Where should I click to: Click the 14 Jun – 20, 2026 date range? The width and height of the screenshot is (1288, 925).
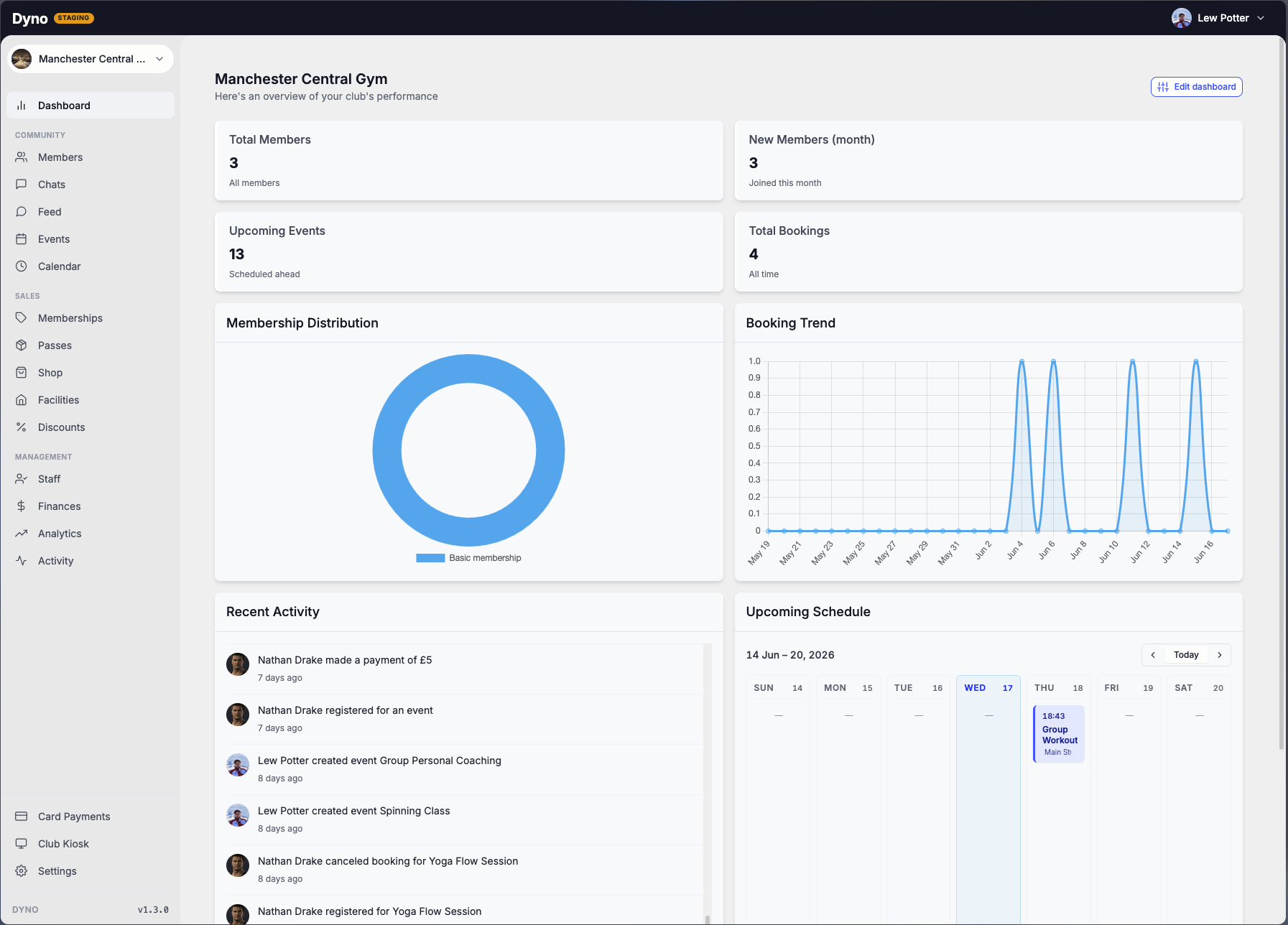(790, 655)
